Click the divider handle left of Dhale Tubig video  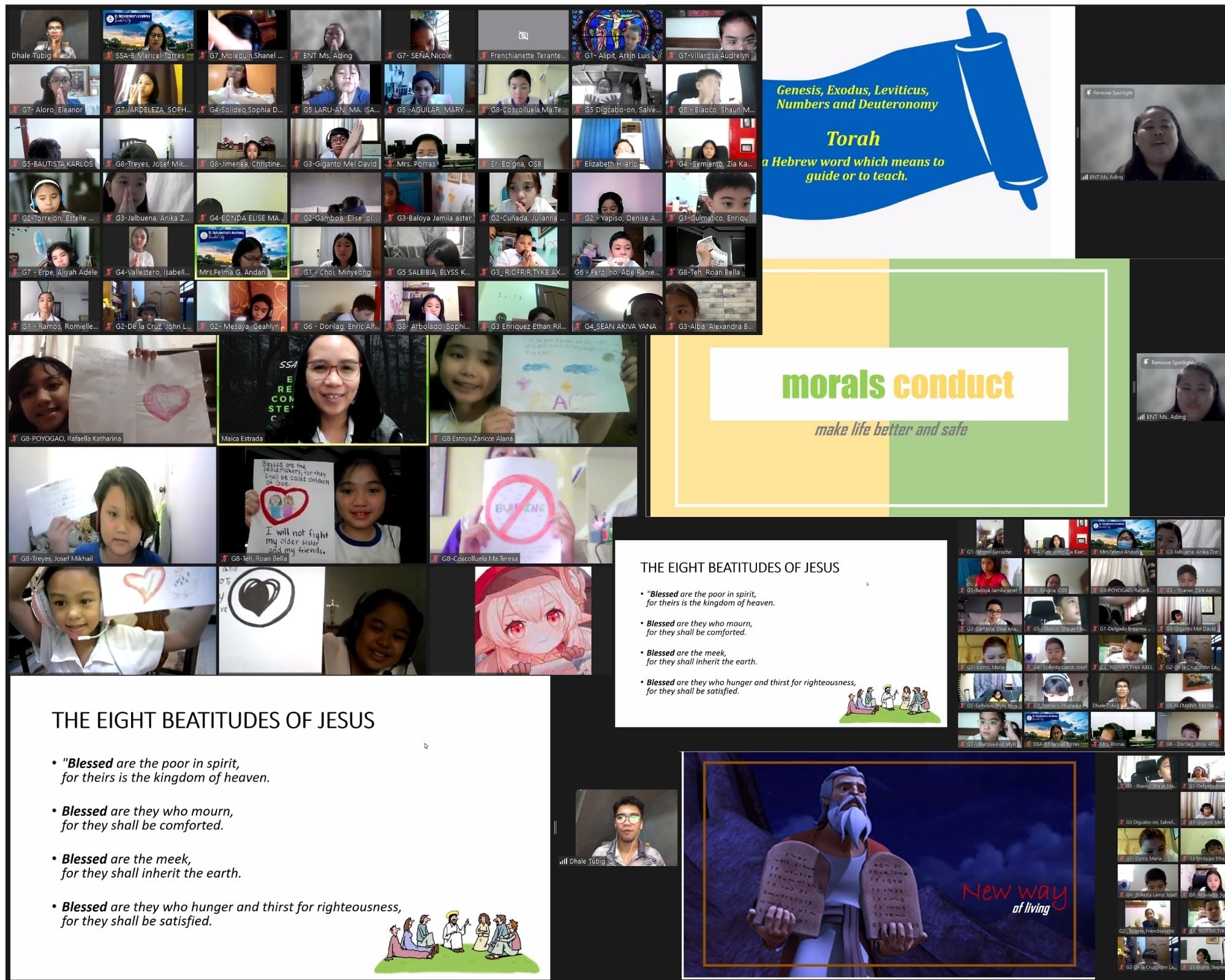(x=555, y=827)
